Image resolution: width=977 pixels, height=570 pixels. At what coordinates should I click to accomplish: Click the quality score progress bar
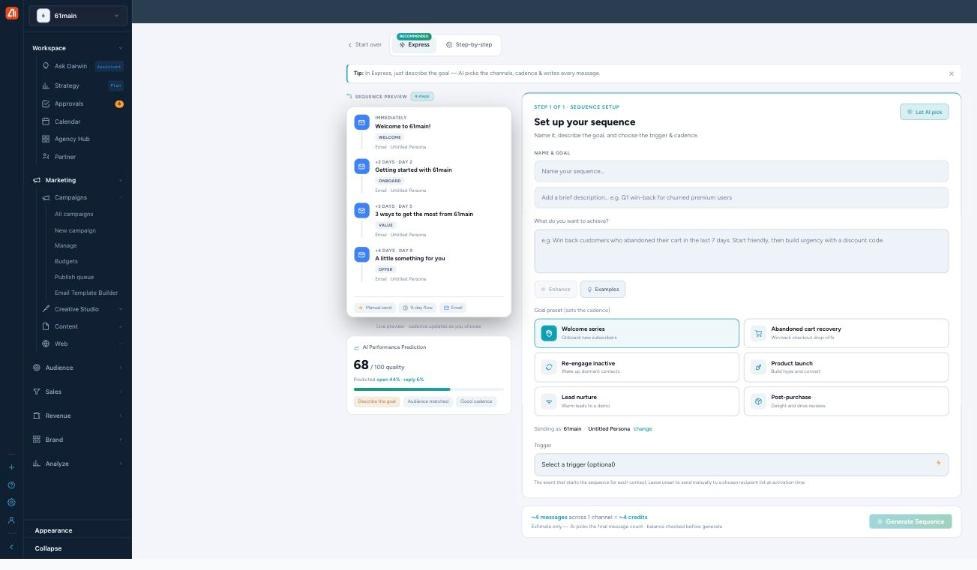[429, 389]
